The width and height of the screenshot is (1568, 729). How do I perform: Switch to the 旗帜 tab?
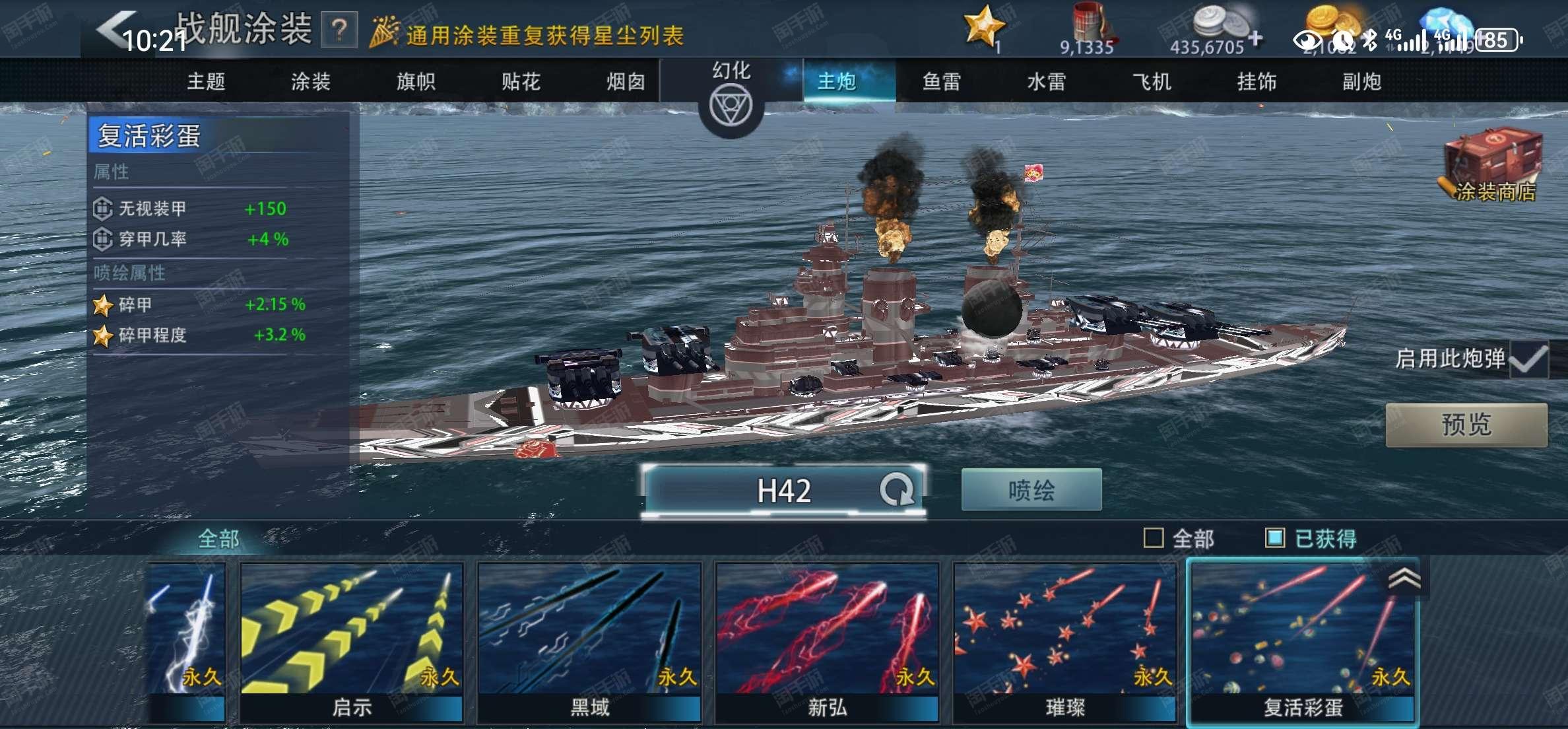[416, 81]
